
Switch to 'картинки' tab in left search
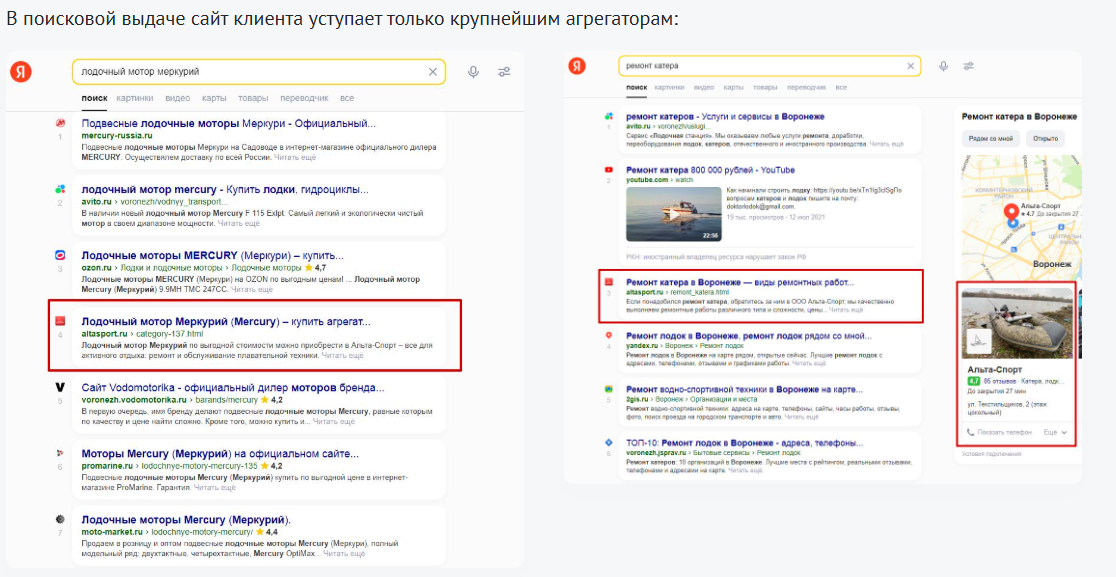[x=135, y=98]
